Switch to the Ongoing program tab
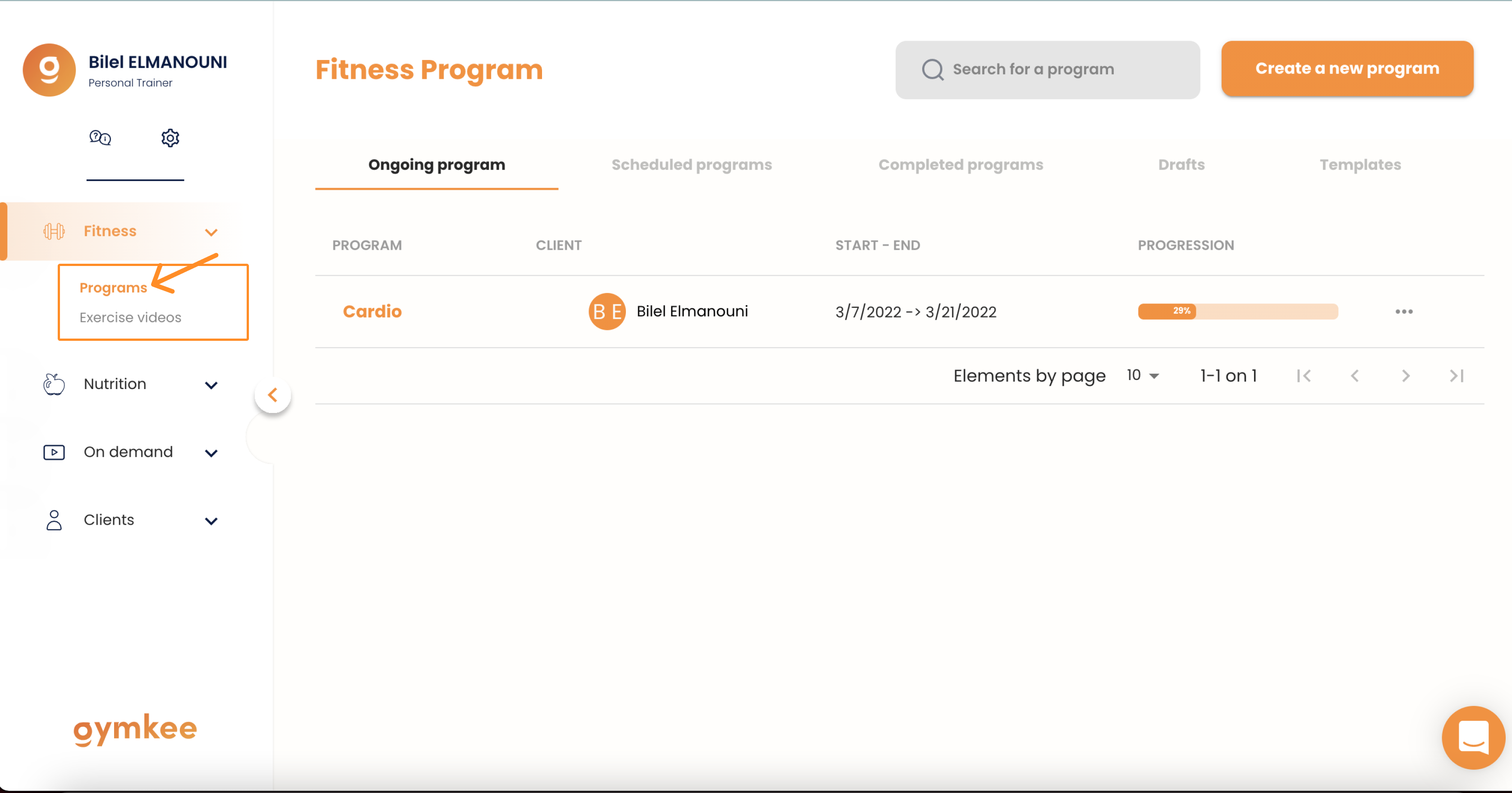1512x793 pixels. click(x=437, y=165)
